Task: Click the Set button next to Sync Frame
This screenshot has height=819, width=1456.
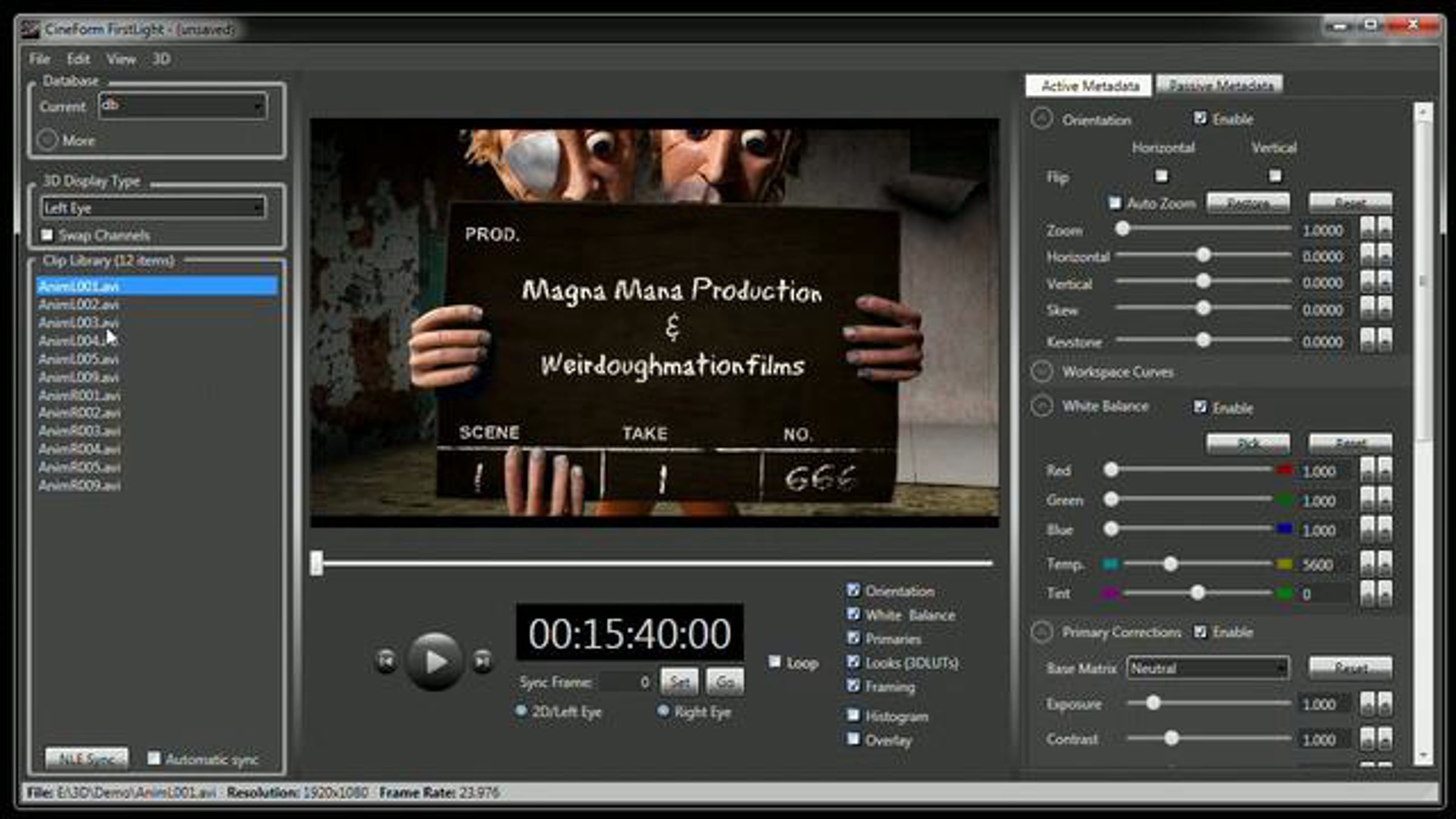Action: (x=679, y=682)
